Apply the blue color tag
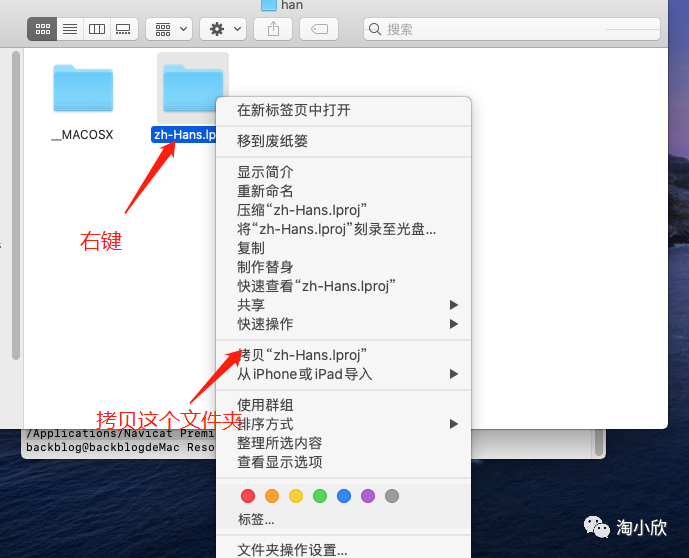The image size is (689, 558). 344,496
